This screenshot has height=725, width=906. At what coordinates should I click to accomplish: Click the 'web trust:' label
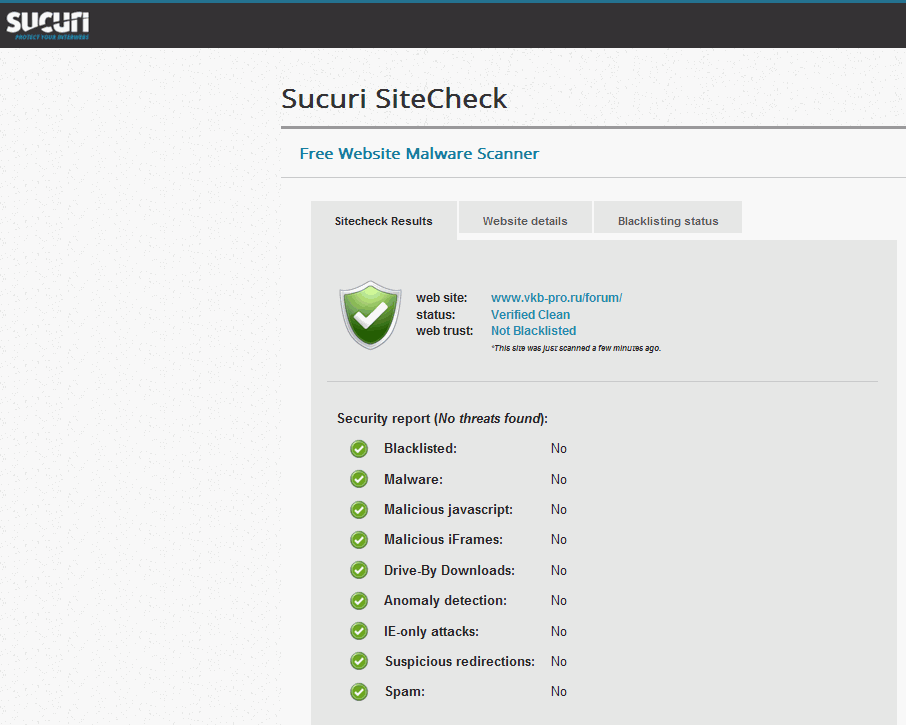444,330
